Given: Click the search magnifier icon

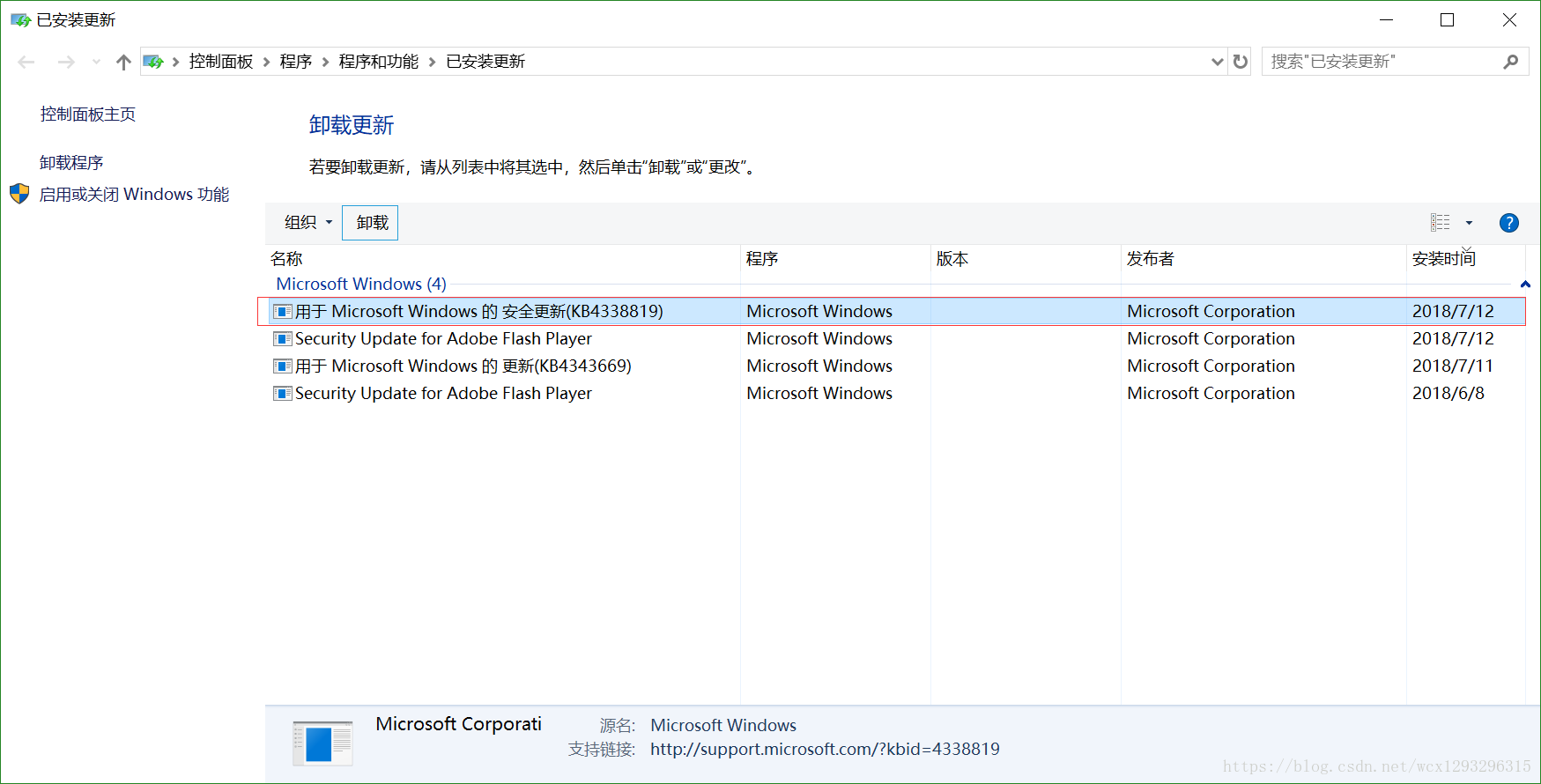Looking at the screenshot, I should [x=1511, y=62].
